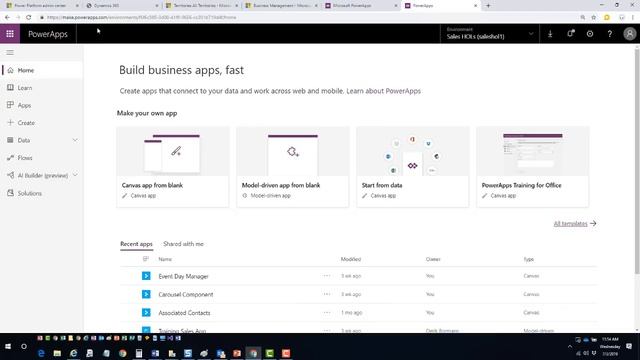Open more options for Event Day Manager

coord(327,276)
